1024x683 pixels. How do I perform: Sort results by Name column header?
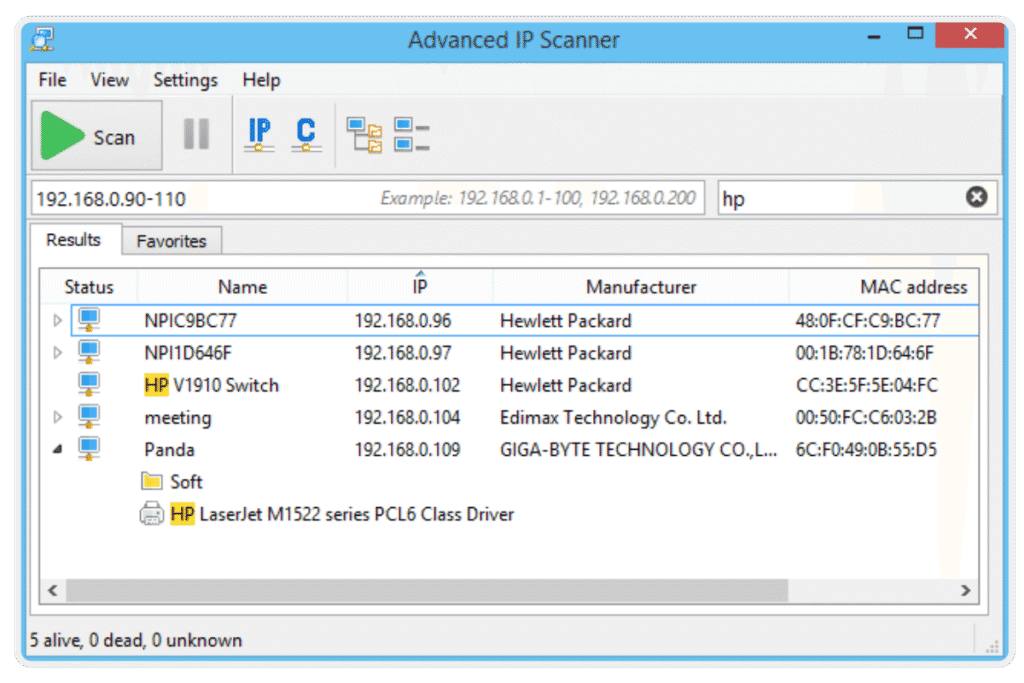tap(242, 287)
